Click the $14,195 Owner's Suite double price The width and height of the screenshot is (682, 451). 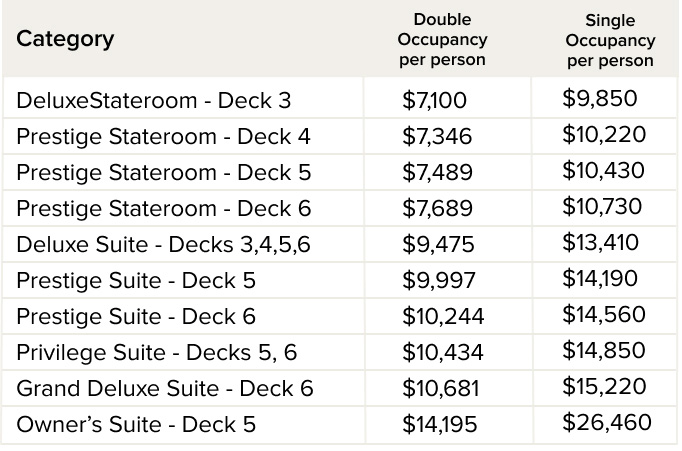pos(441,424)
